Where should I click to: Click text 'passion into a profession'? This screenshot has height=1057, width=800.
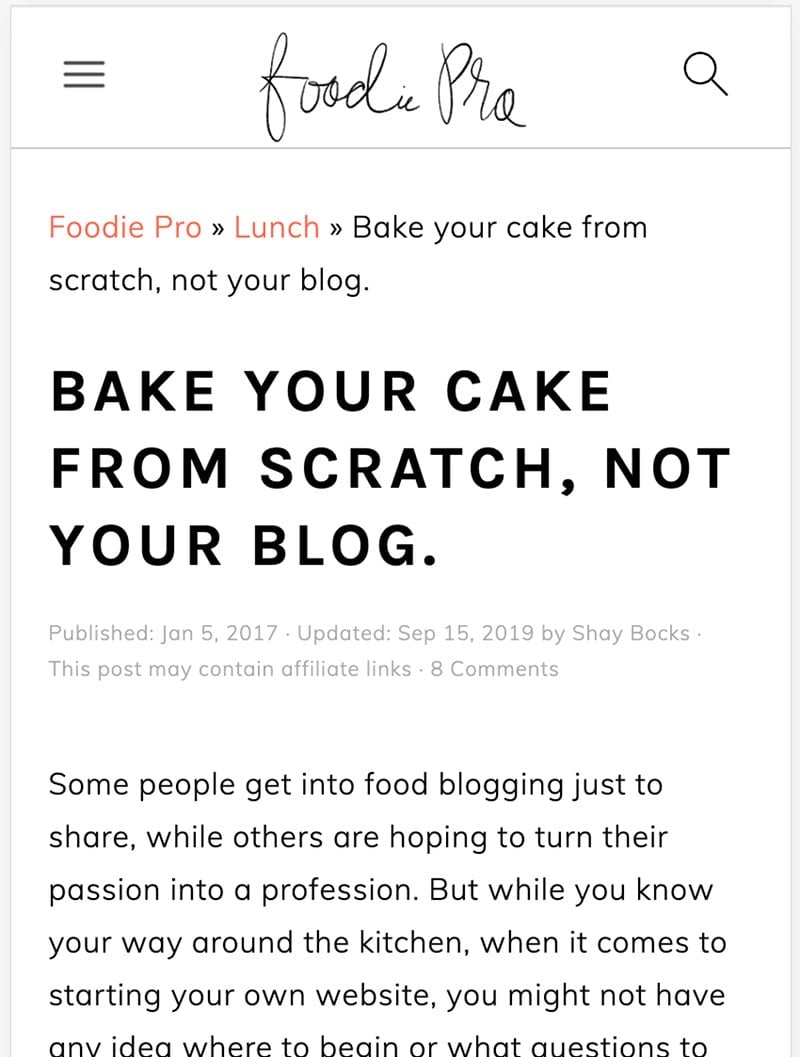[239, 890]
